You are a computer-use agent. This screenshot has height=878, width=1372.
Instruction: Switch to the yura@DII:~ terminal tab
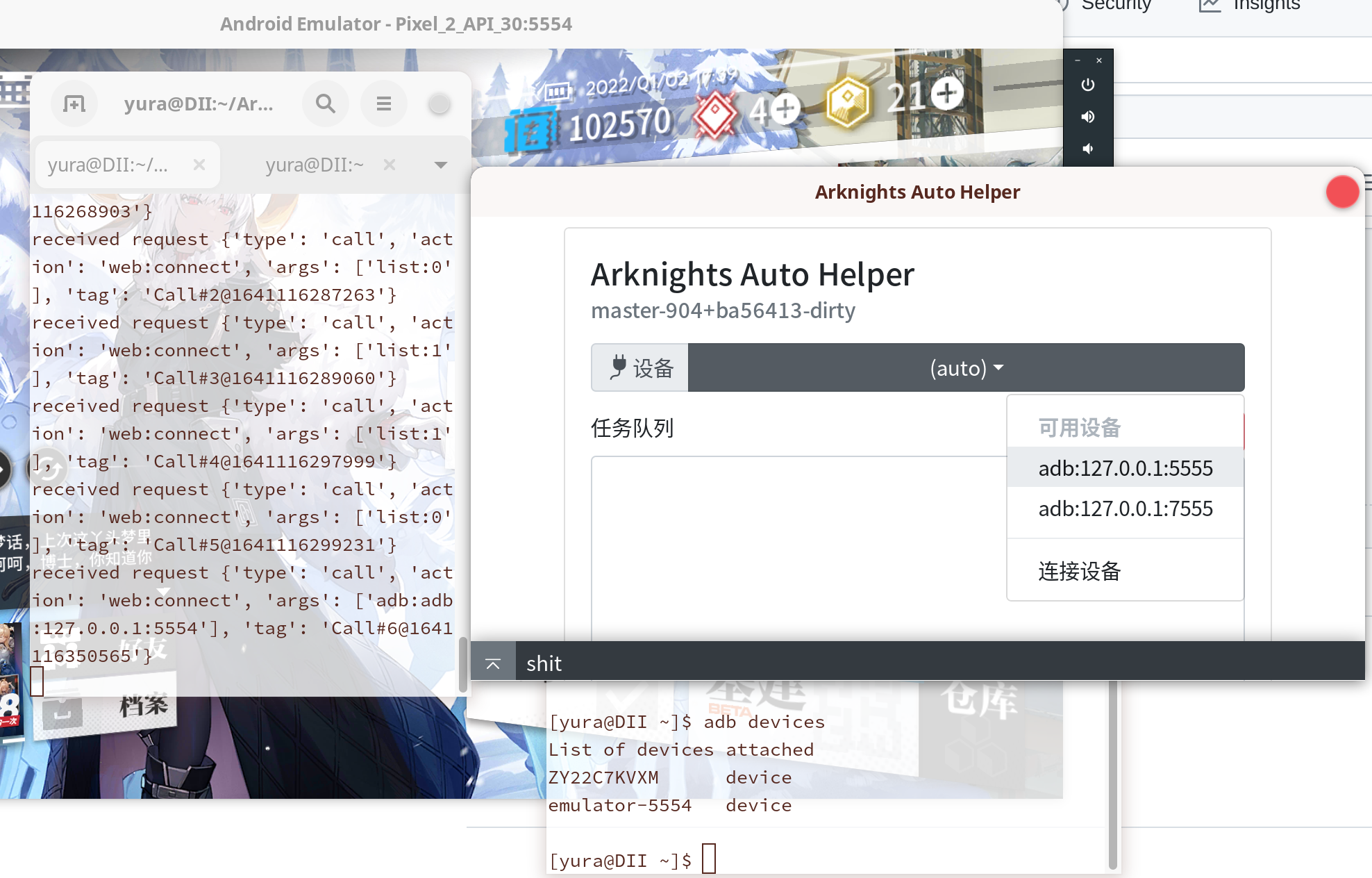314,164
